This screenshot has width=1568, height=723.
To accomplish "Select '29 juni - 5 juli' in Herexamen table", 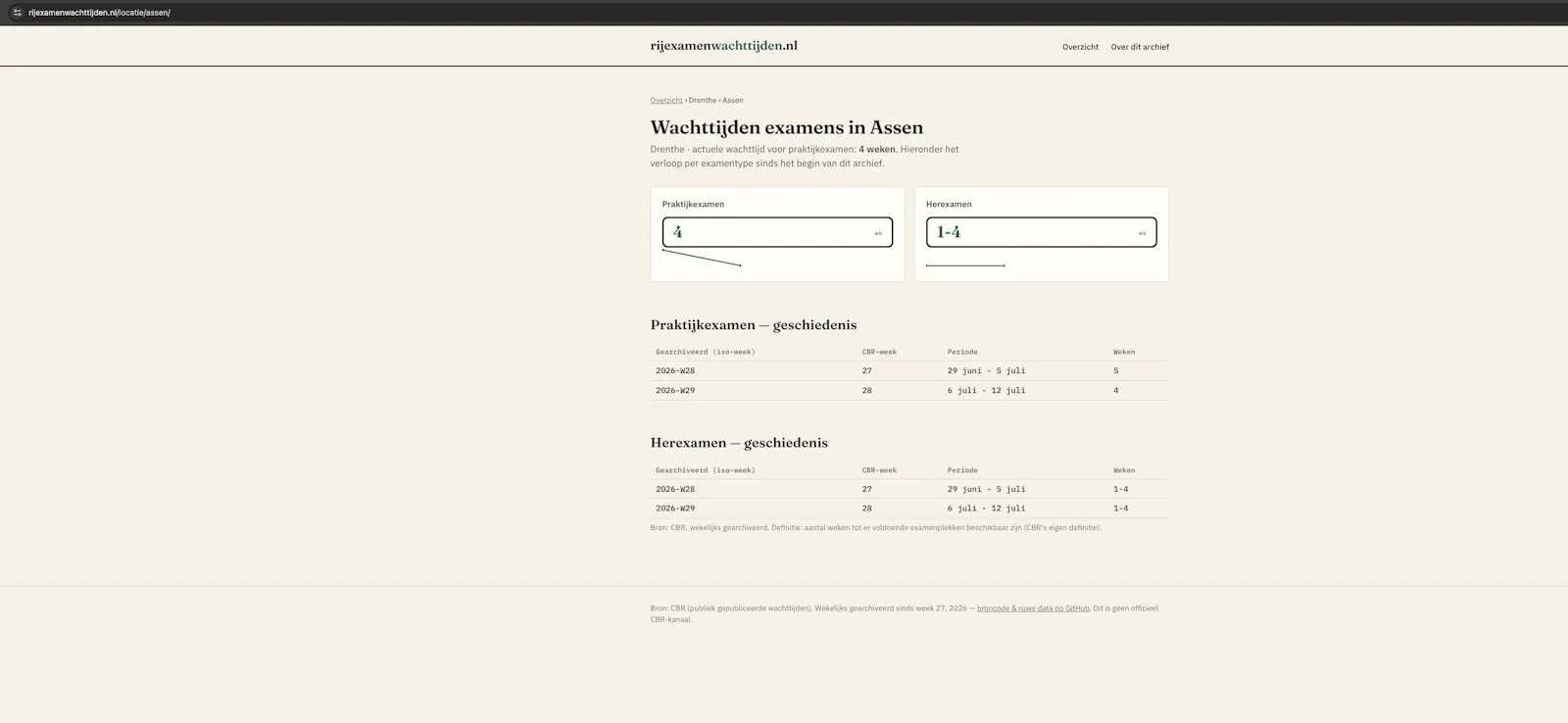I will (x=986, y=489).
